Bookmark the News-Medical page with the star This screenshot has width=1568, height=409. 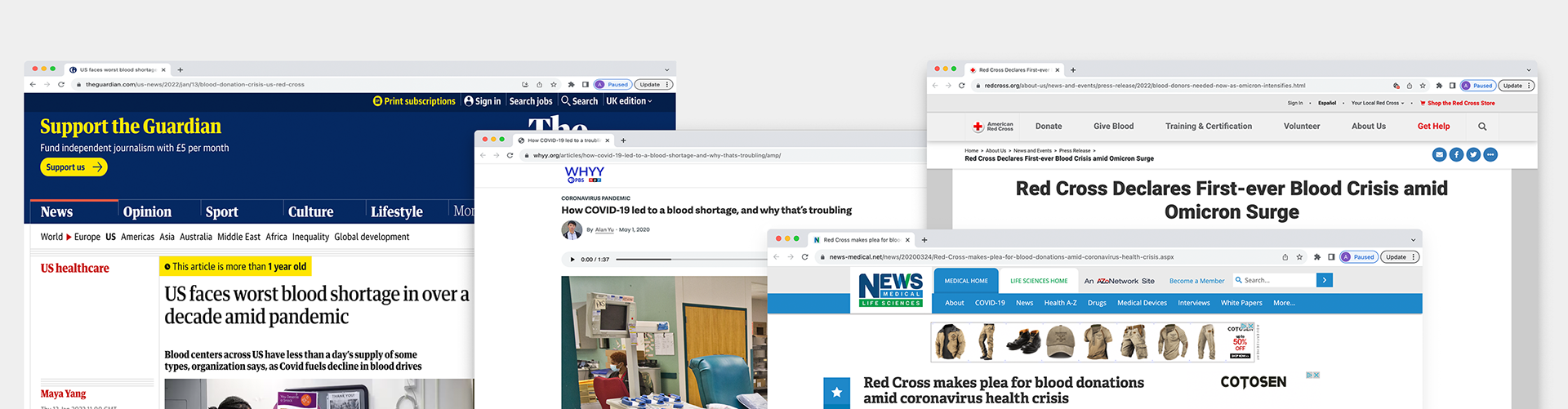click(x=1299, y=257)
